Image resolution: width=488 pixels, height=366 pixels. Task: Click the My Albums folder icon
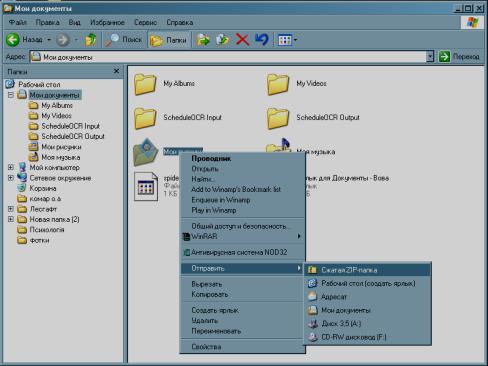tap(145, 84)
